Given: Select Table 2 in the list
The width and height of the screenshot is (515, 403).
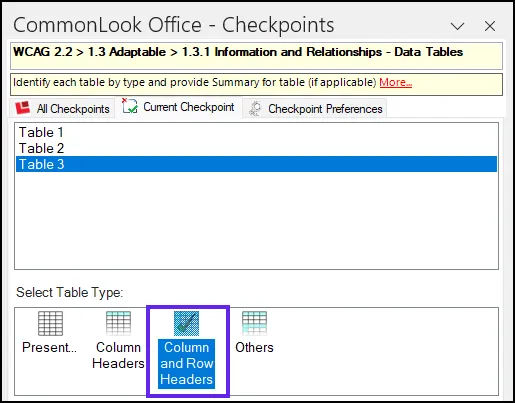Looking at the screenshot, I should [256, 148].
